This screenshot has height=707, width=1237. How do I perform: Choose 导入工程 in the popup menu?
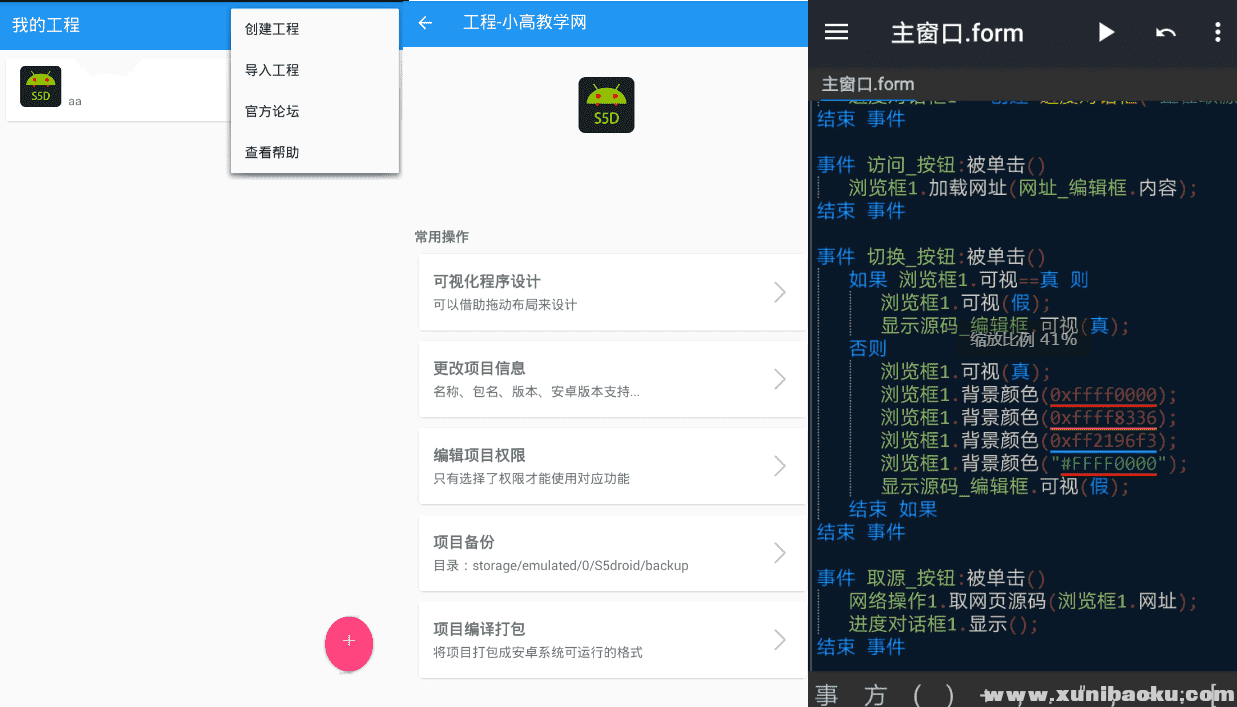tap(272, 70)
